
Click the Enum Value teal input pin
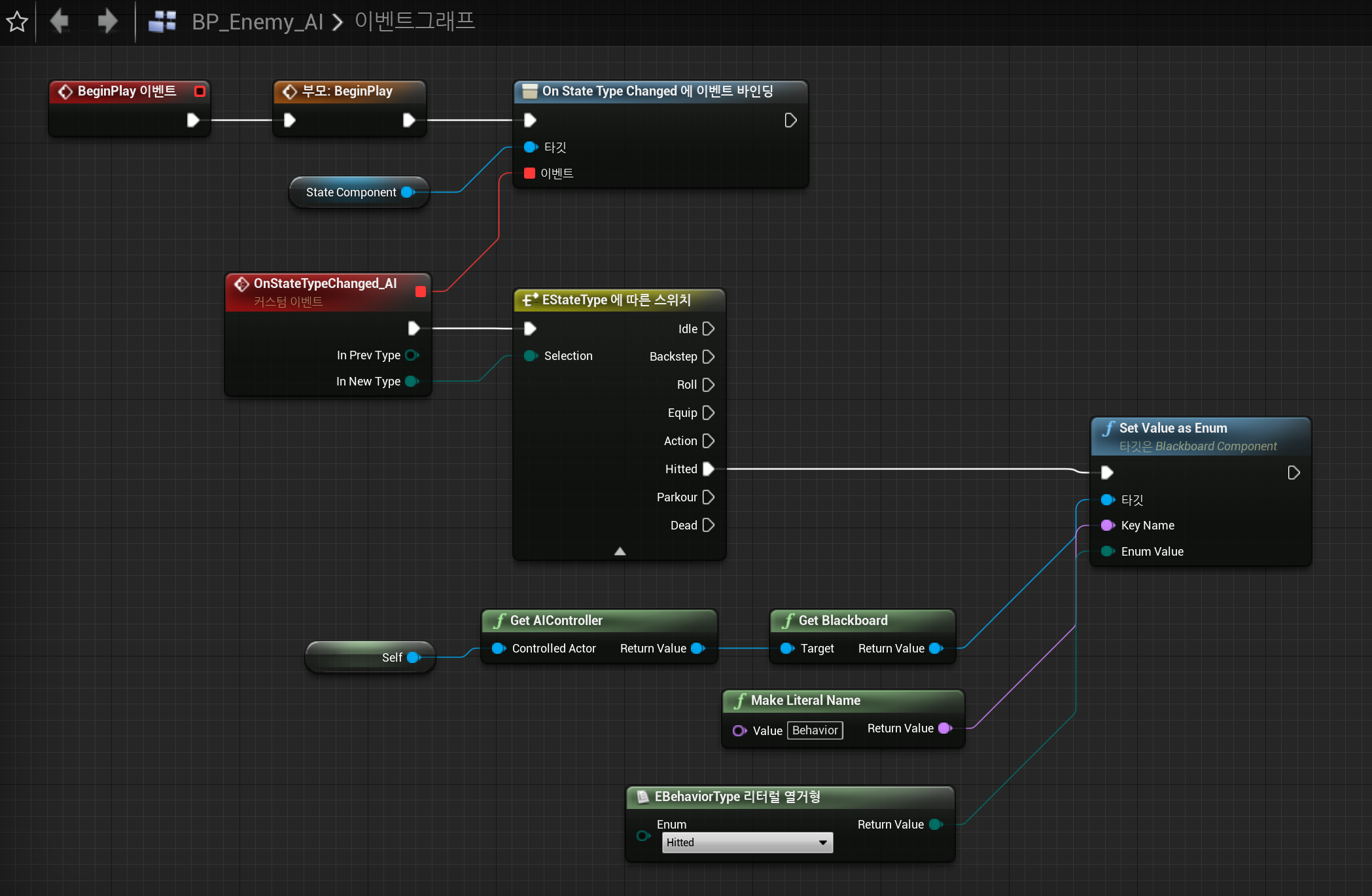point(1107,551)
